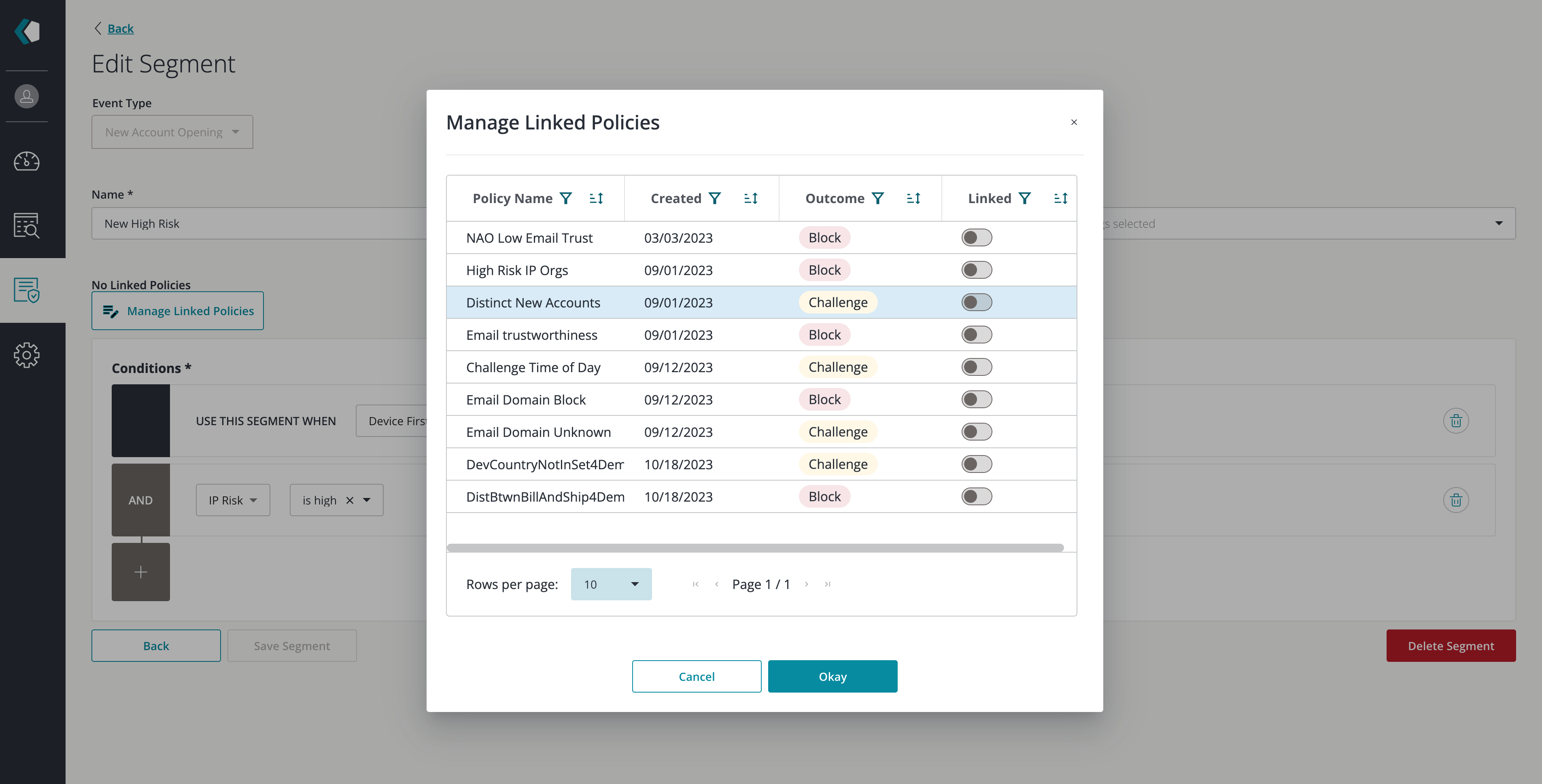Screen dimensions: 1542x784
Task: Toggle Linked for Challenge Time of Day
Action: pos(976,367)
